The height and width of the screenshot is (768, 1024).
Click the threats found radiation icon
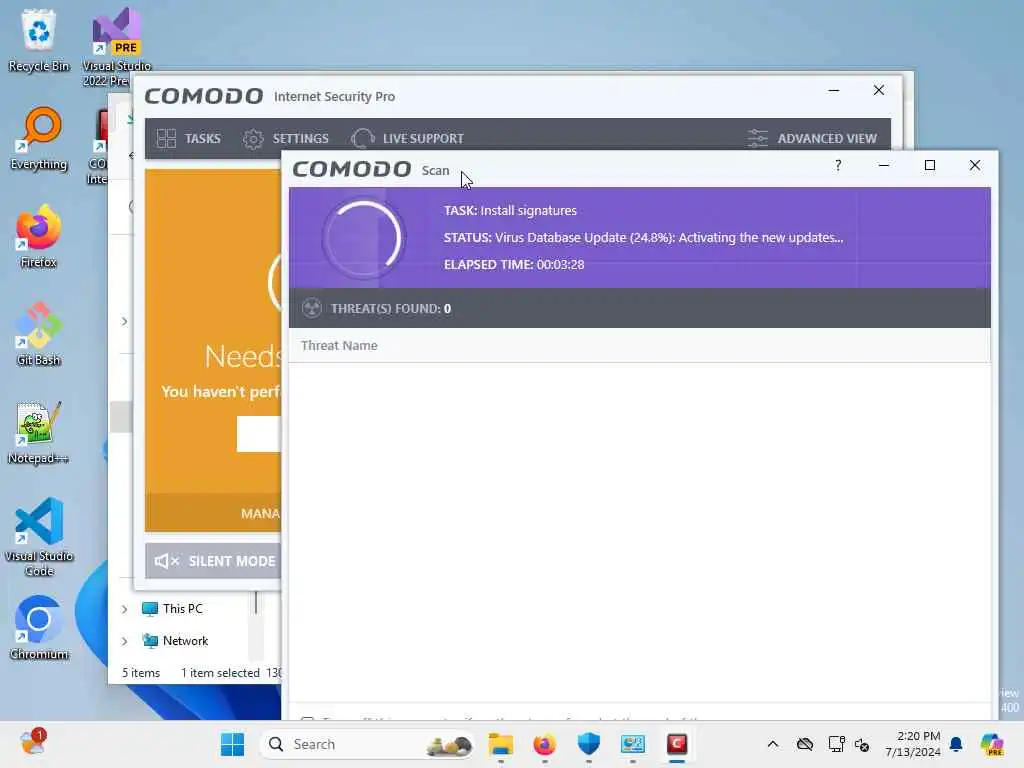click(312, 308)
